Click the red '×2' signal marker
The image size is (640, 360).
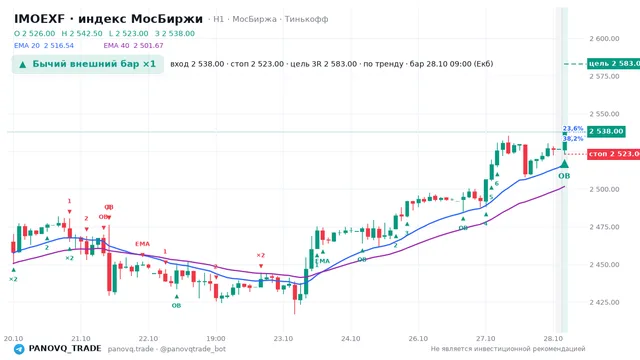tap(260, 256)
